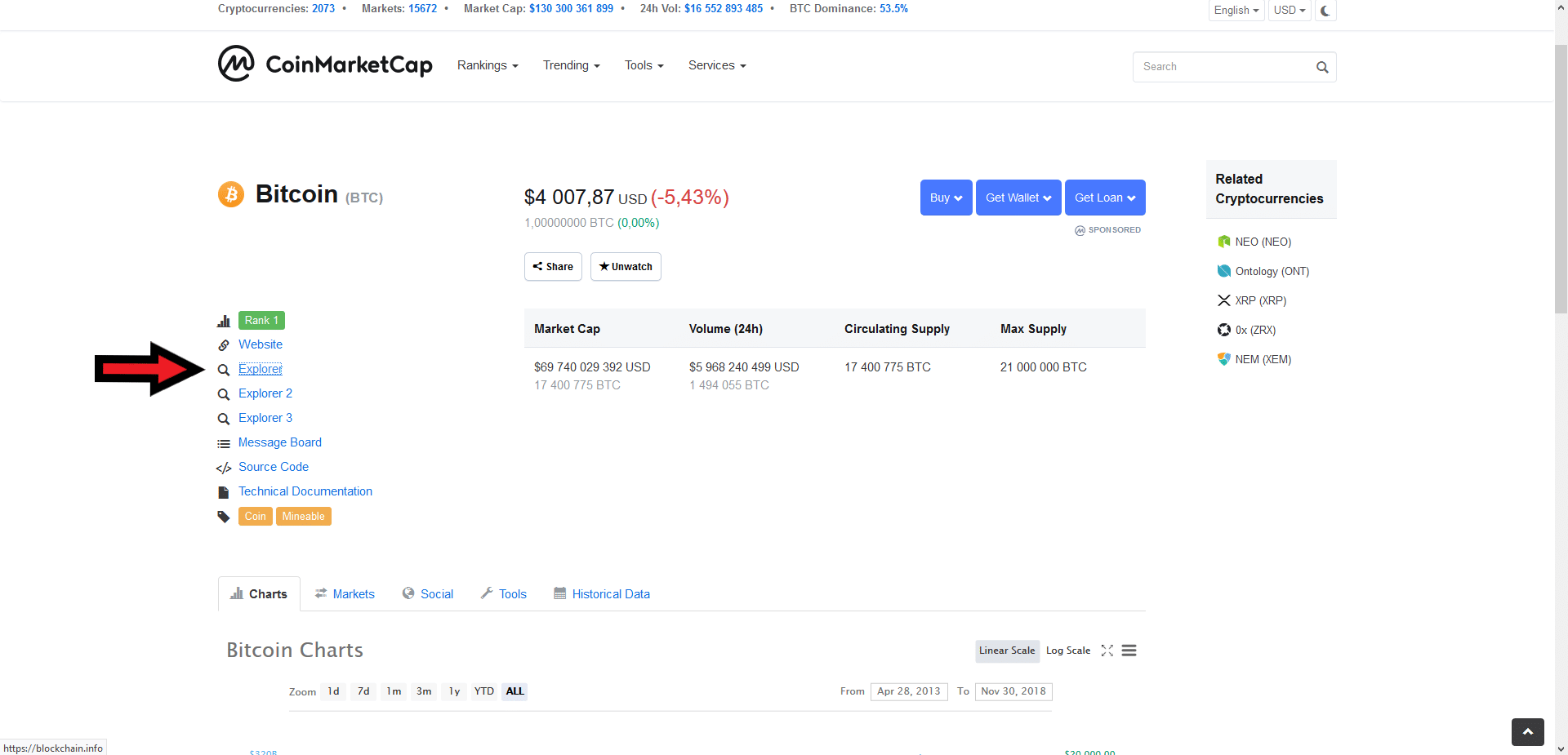Screen dimensions: 1568x755
Task: Click the Tools tab wrench icon
Action: 487,593
